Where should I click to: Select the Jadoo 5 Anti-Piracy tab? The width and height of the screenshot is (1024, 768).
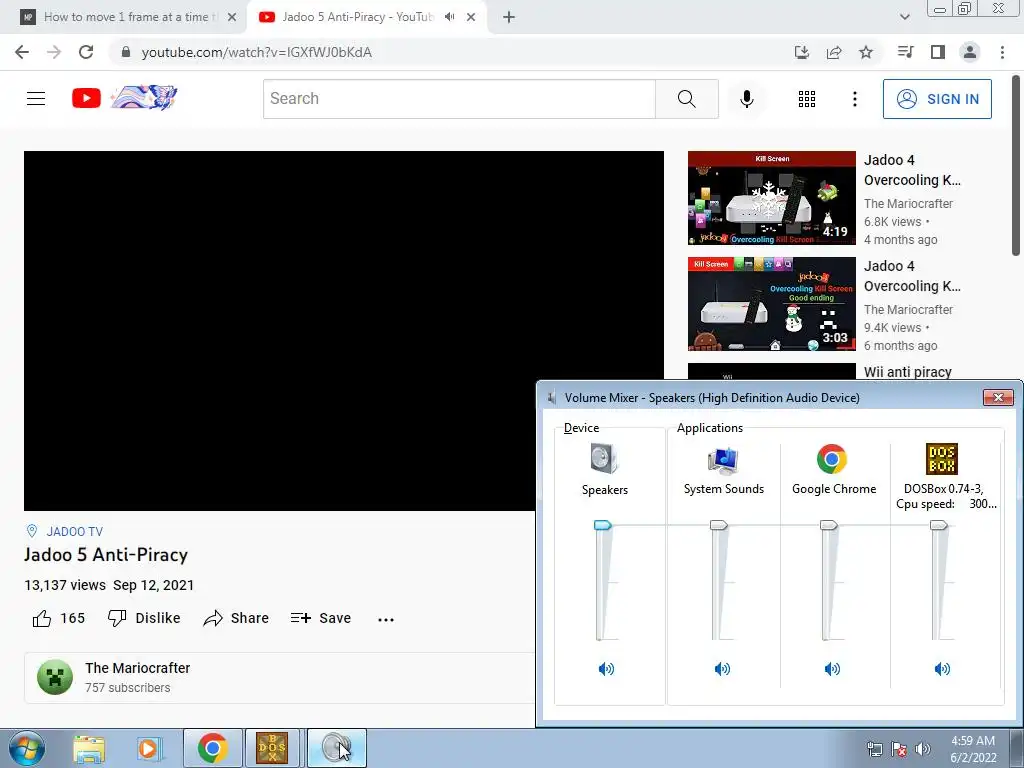(356, 17)
